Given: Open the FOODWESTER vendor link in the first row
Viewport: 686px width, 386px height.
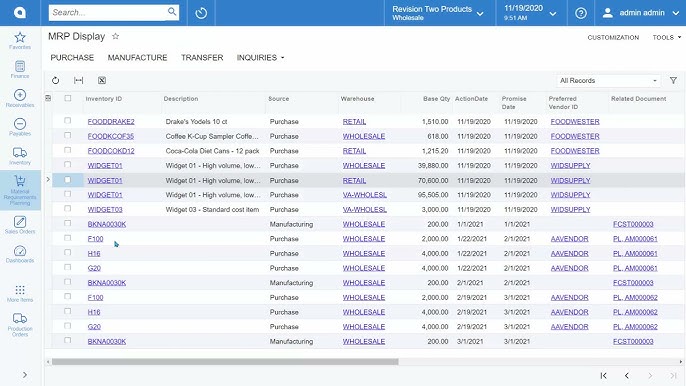Looking at the screenshot, I should [575, 122].
